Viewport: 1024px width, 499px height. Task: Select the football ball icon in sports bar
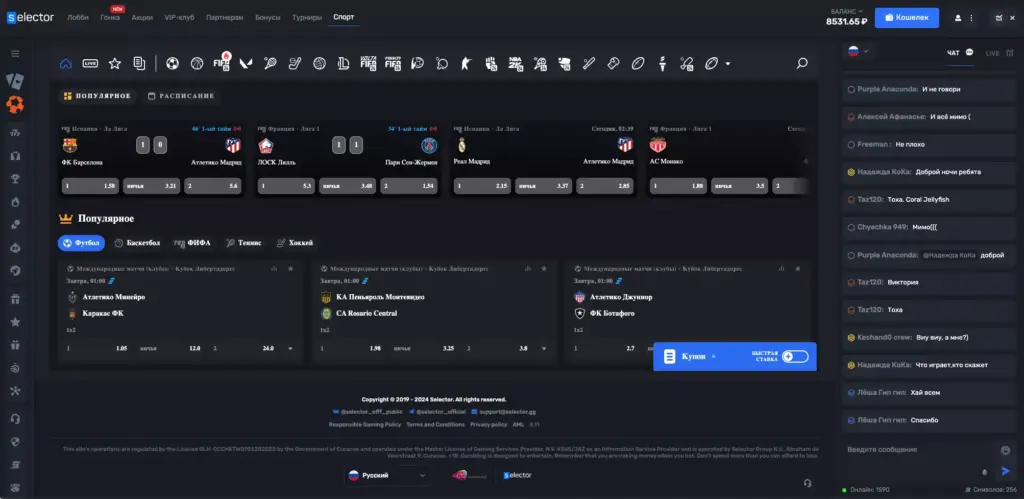point(172,64)
